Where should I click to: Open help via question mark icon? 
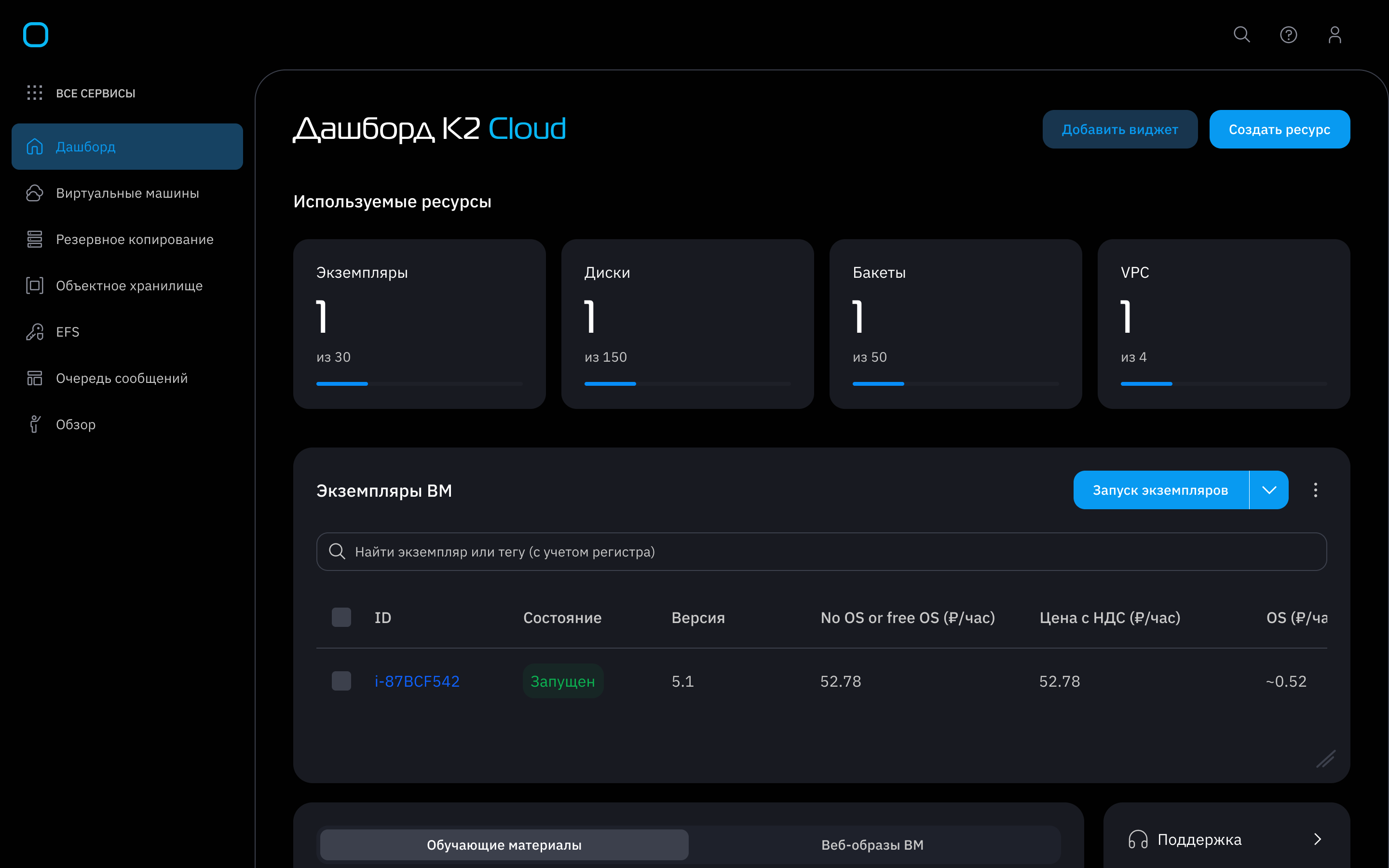click(1289, 35)
